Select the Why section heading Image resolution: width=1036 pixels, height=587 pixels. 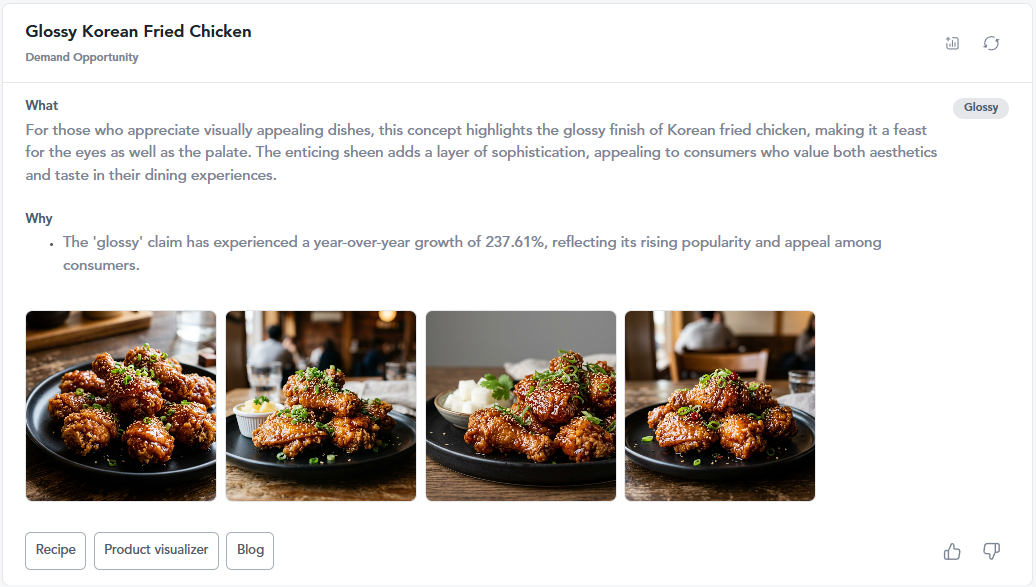[x=39, y=218]
